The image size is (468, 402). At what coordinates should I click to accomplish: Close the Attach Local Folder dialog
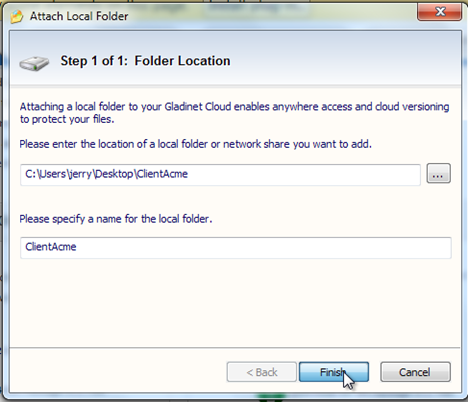(439, 12)
